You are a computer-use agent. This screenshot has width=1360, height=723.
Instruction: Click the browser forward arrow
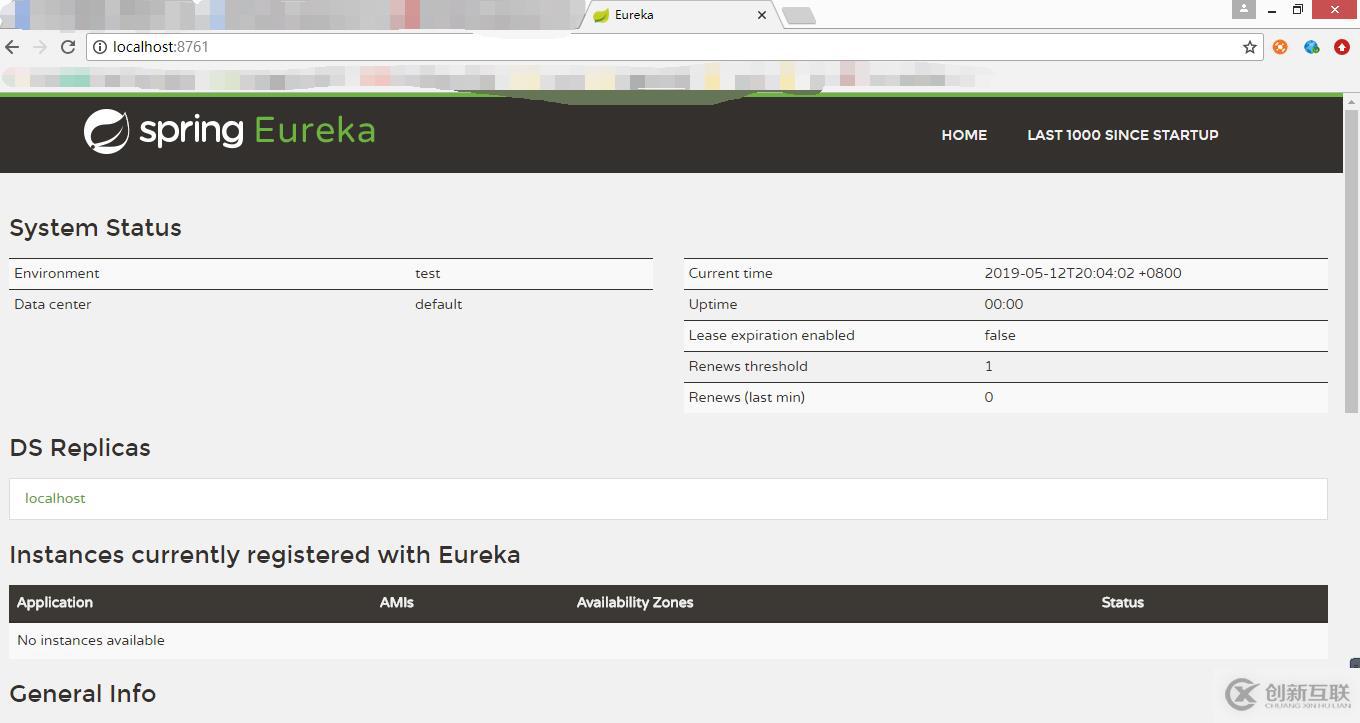point(40,47)
